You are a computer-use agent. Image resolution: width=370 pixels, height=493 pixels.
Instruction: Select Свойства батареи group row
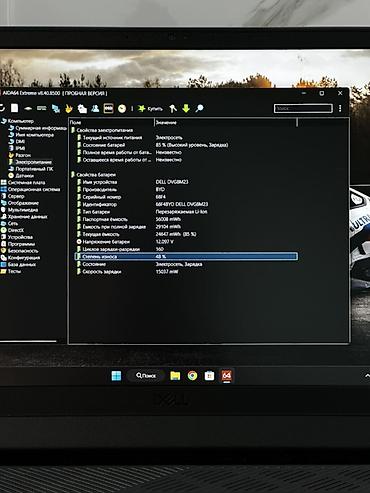tap(93, 174)
